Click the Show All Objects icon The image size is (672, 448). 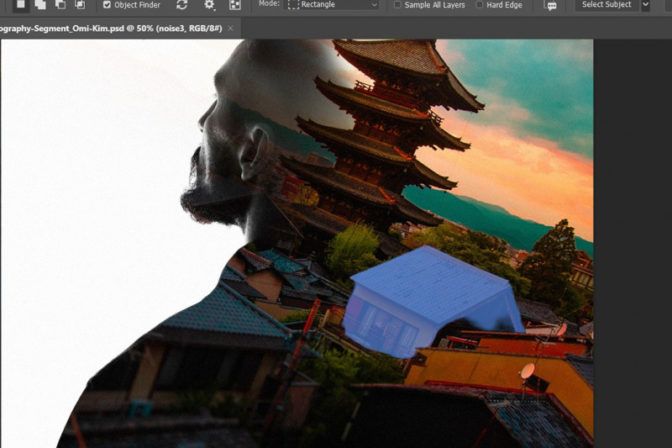tap(235, 5)
